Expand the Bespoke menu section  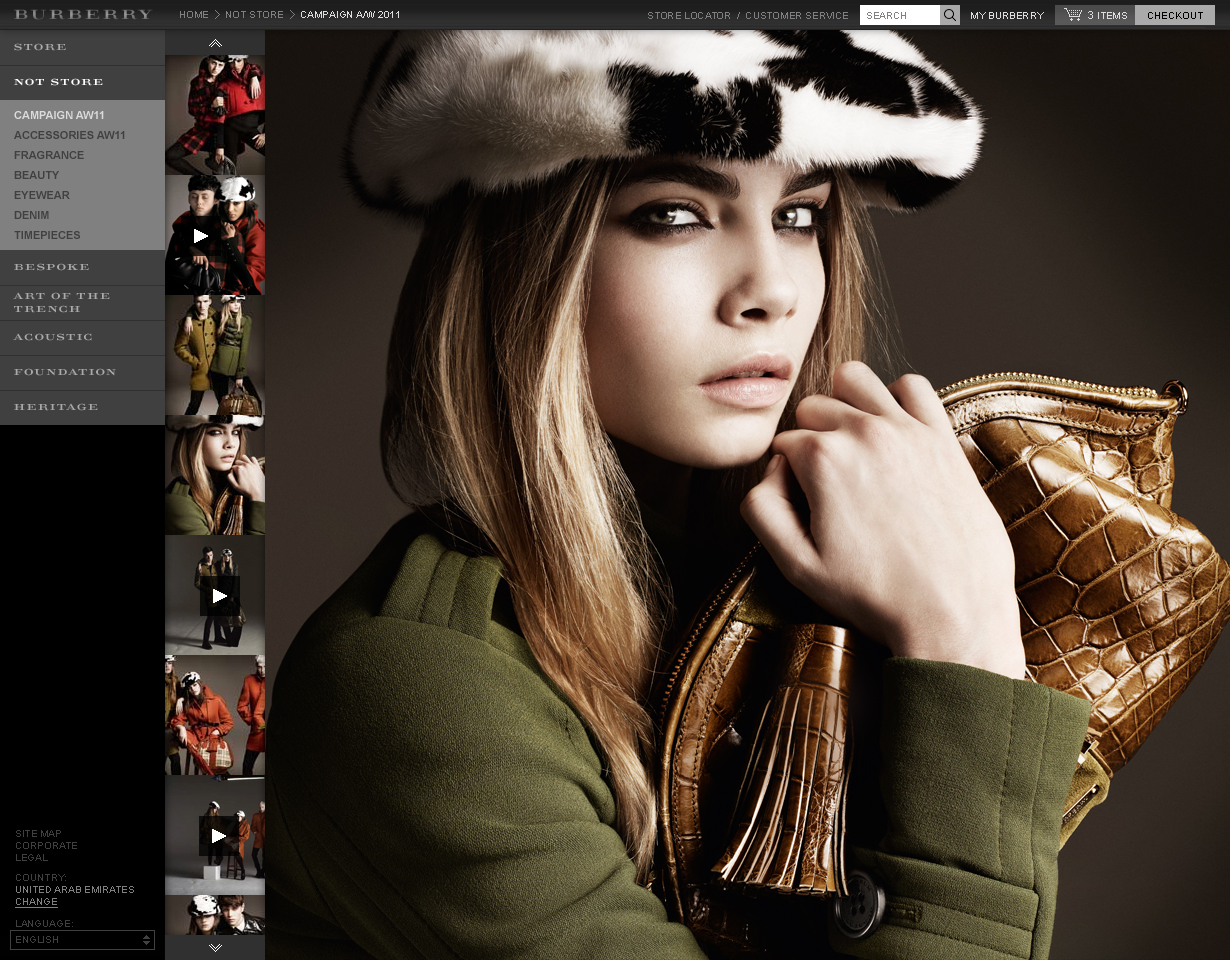[52, 267]
